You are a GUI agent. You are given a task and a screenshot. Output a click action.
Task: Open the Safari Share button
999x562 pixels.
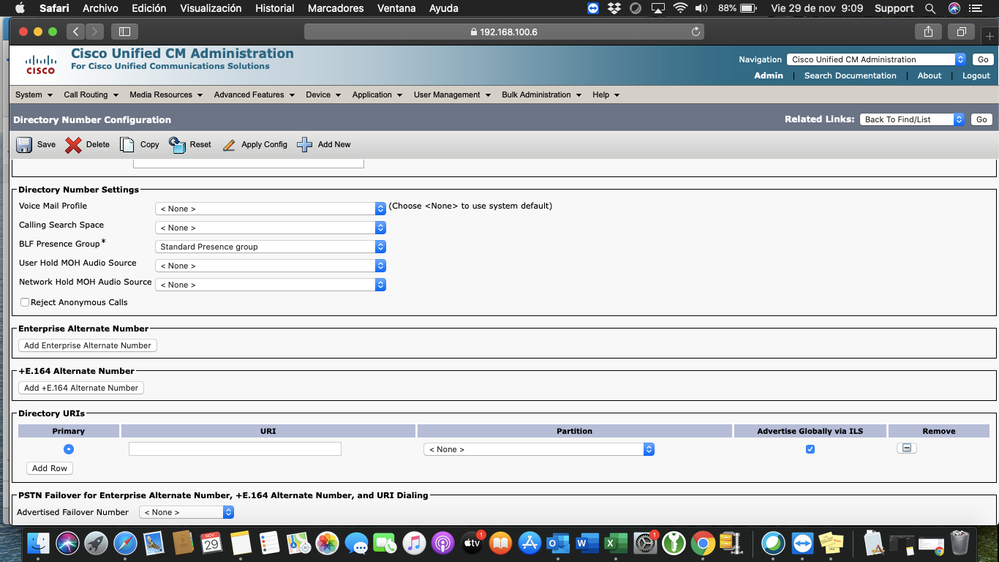pos(928,31)
